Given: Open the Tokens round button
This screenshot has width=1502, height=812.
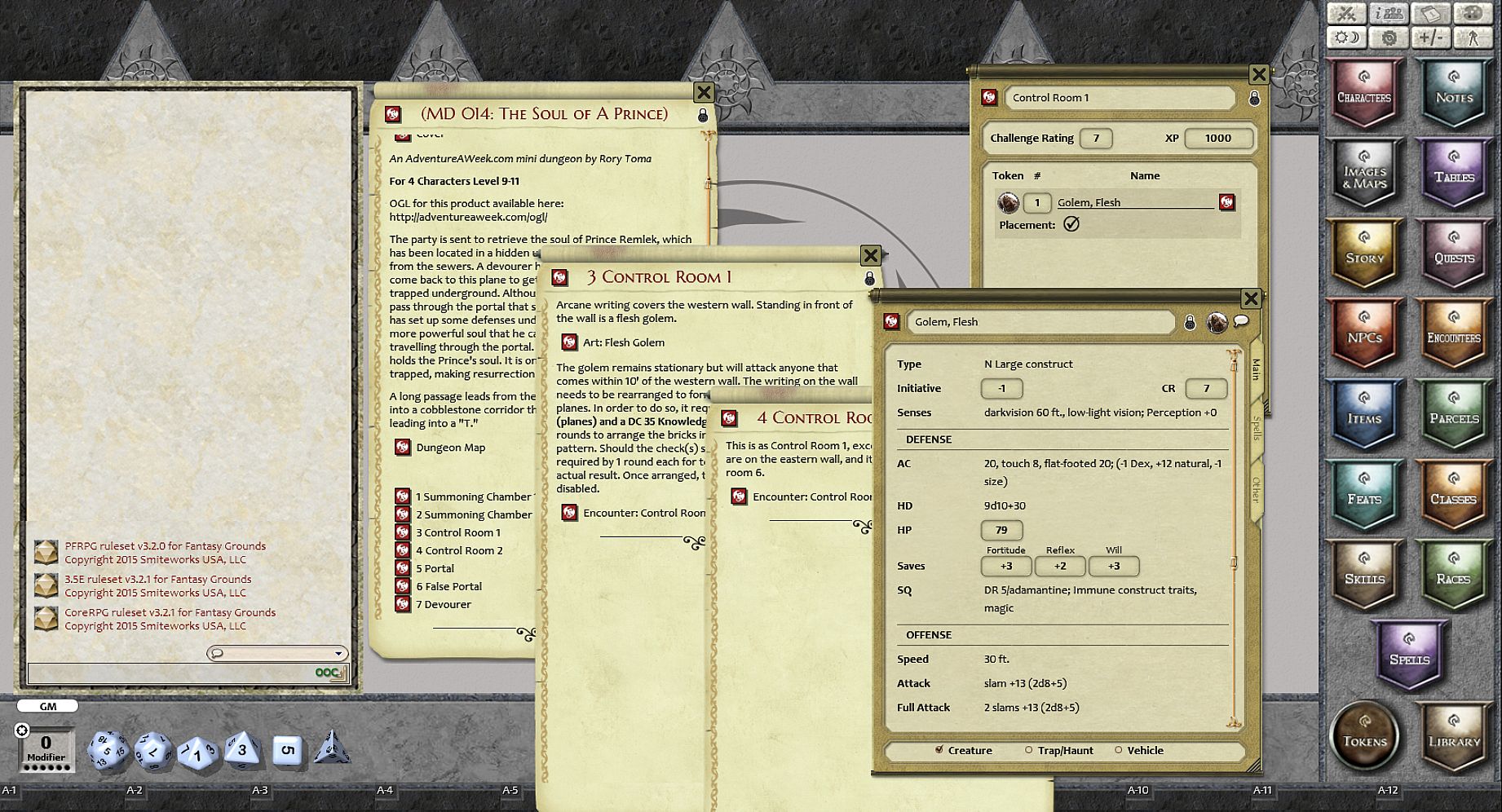Looking at the screenshot, I should 1364,736.
